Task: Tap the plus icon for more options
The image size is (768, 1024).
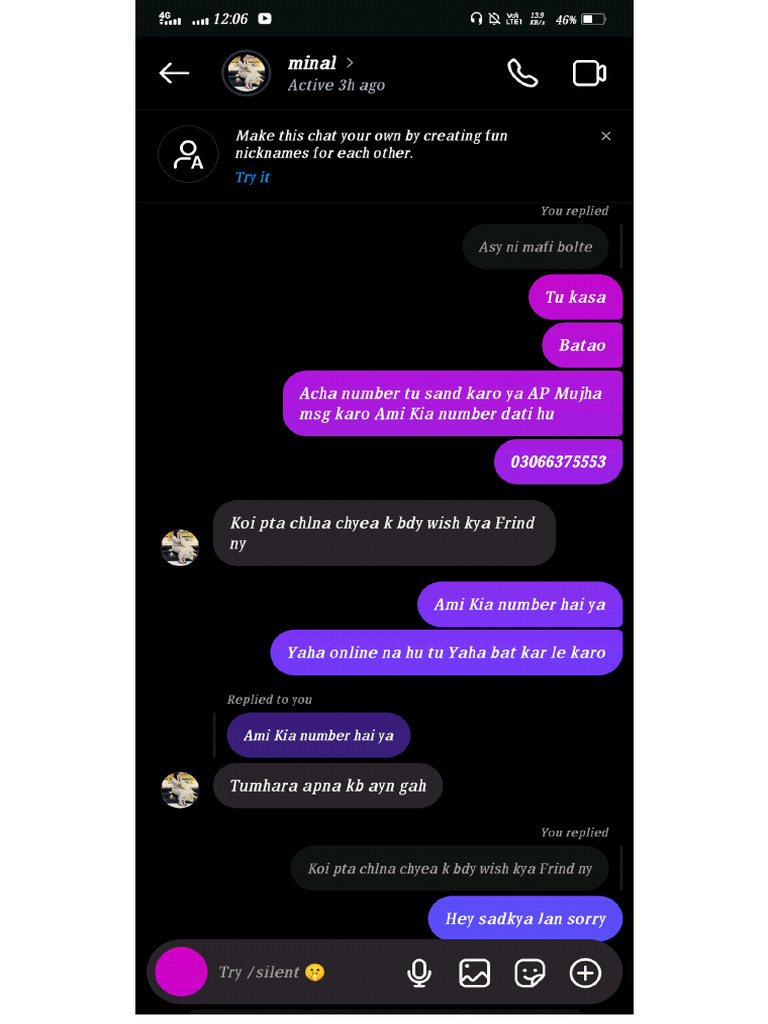Action: pyautogui.click(x=585, y=972)
